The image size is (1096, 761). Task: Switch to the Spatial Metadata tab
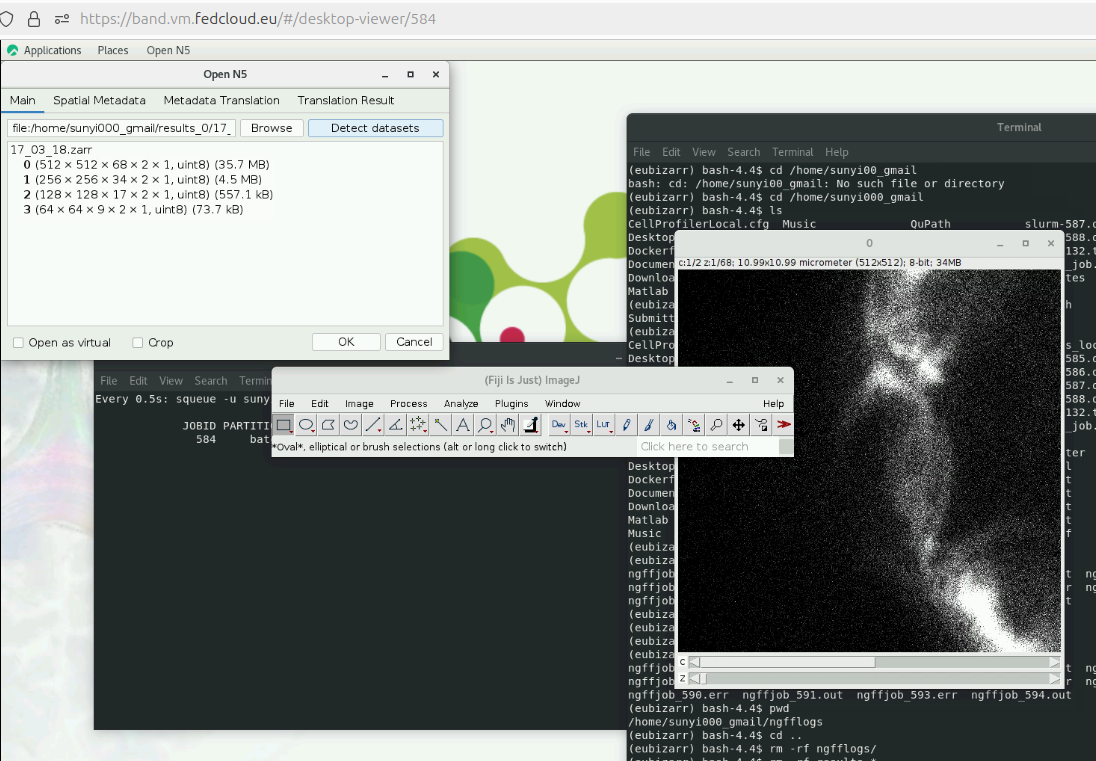tap(99, 100)
